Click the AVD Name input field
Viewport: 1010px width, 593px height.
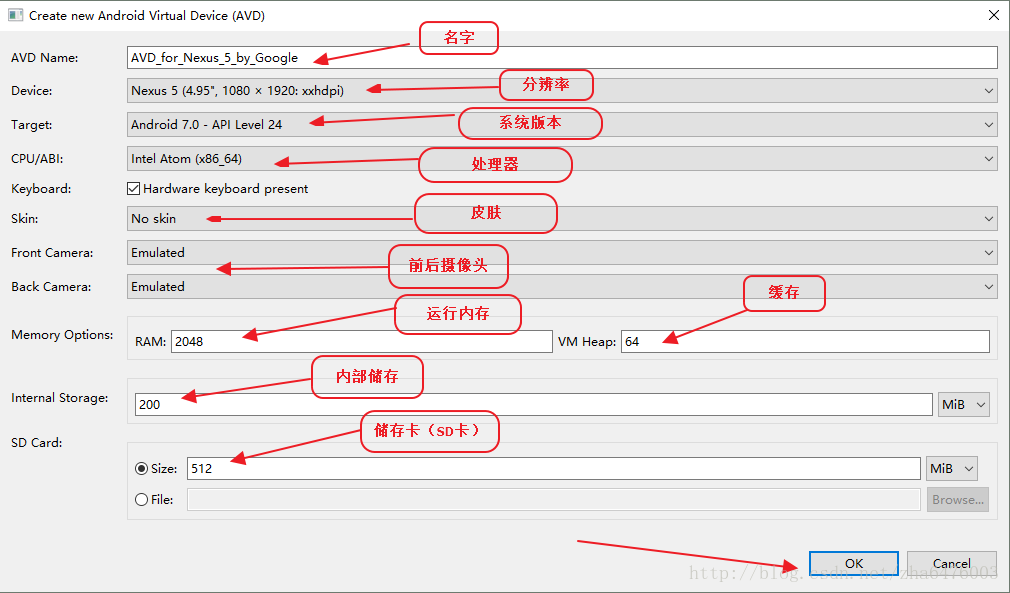point(562,57)
